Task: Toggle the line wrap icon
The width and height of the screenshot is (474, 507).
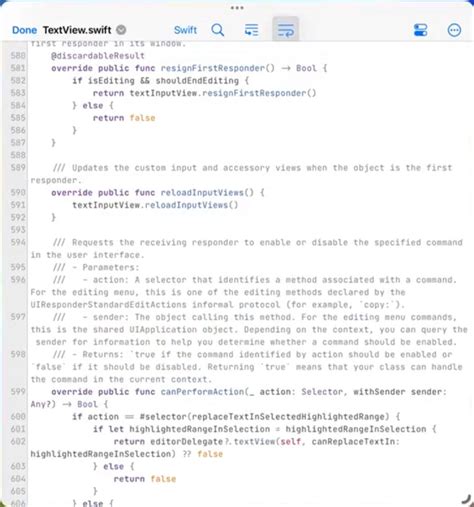Action: tap(285, 30)
